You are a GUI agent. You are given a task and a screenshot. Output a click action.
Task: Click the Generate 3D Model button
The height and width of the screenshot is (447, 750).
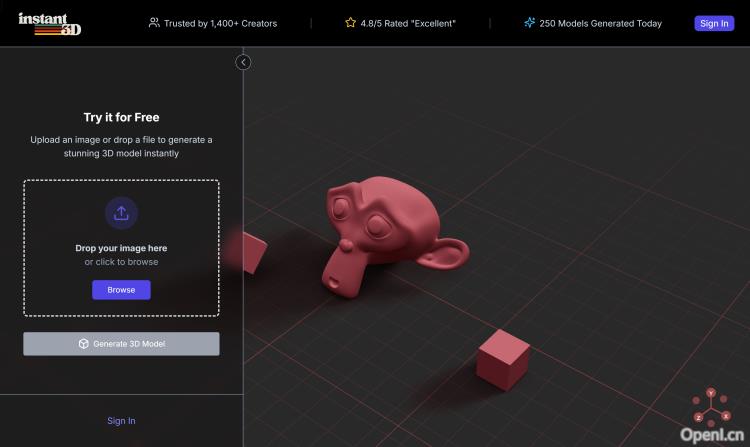(x=121, y=344)
